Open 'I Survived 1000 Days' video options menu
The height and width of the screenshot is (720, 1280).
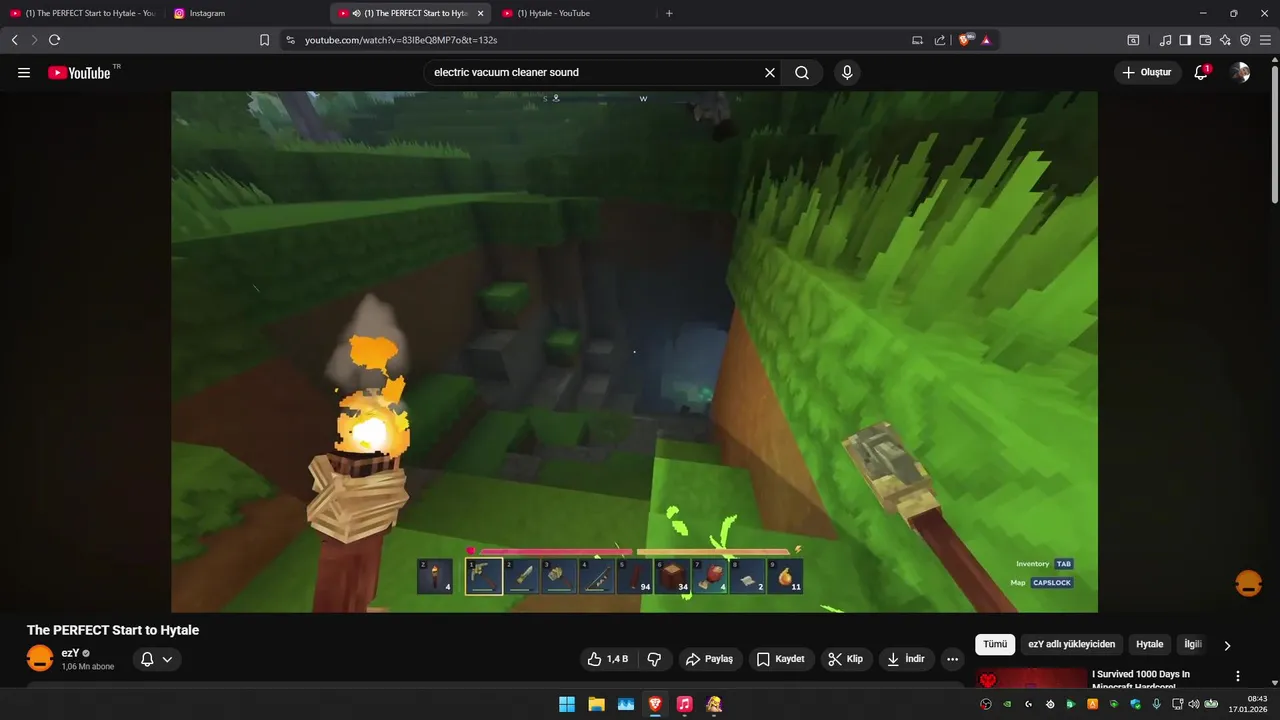tap(1238, 676)
